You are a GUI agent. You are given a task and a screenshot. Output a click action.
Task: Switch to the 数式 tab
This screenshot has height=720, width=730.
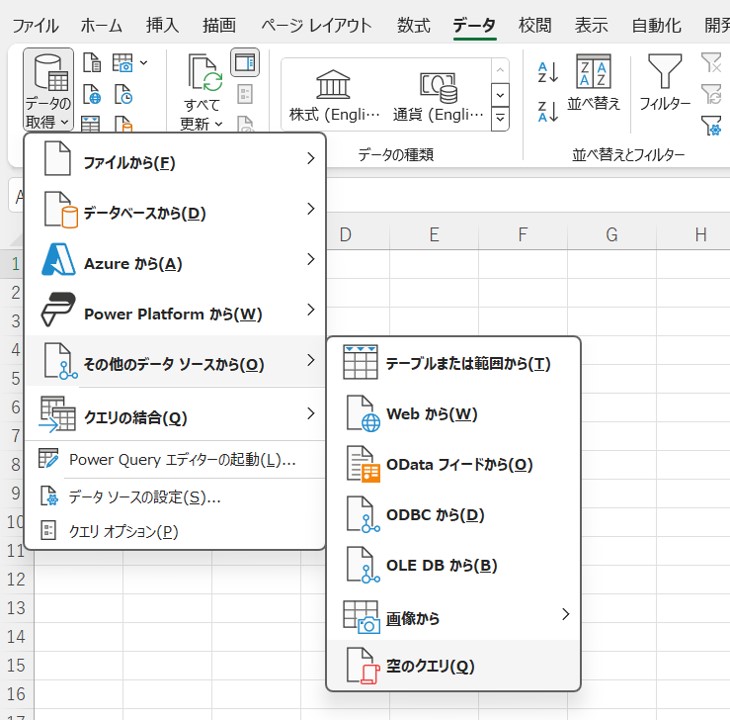[413, 26]
